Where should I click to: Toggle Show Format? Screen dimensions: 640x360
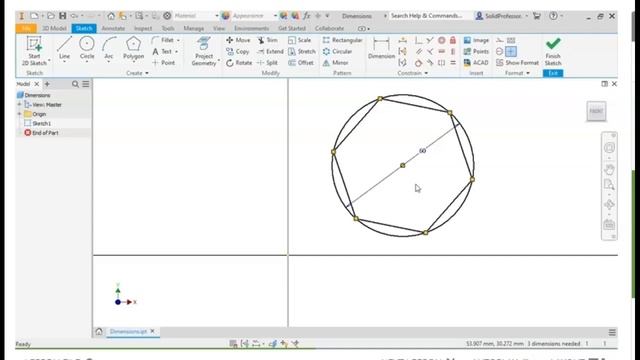click(x=517, y=63)
